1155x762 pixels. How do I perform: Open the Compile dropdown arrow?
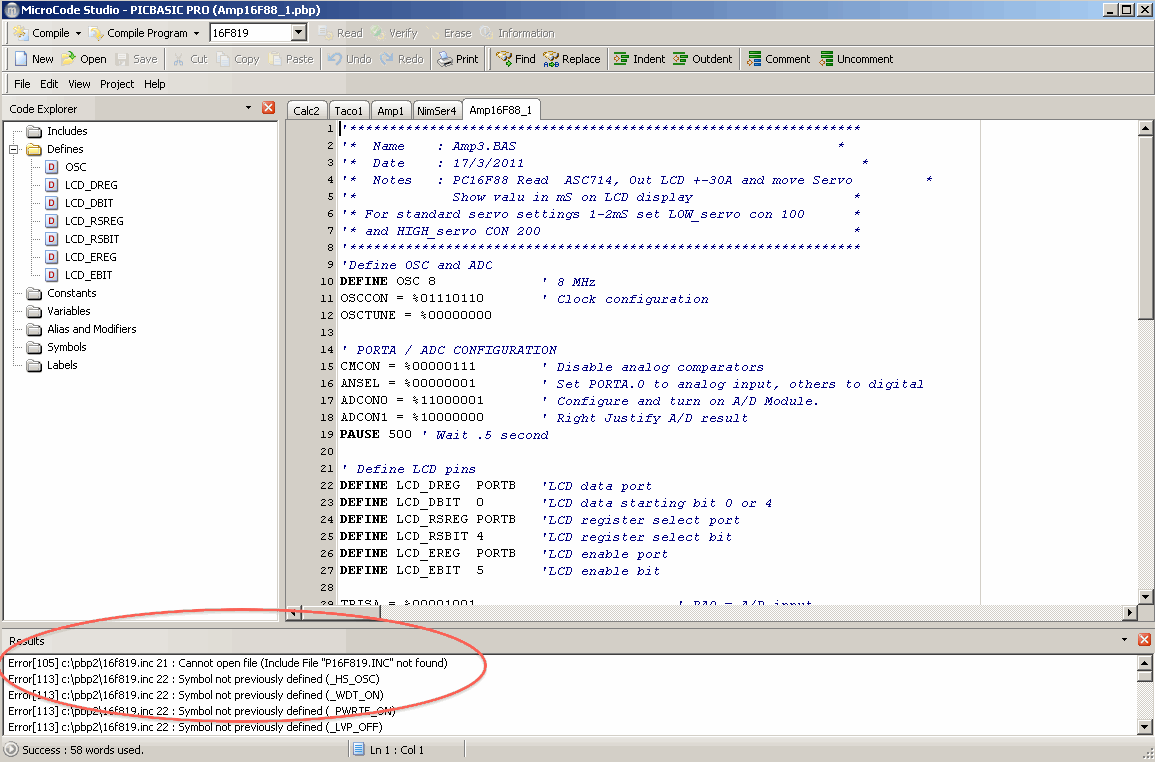click(x=78, y=33)
